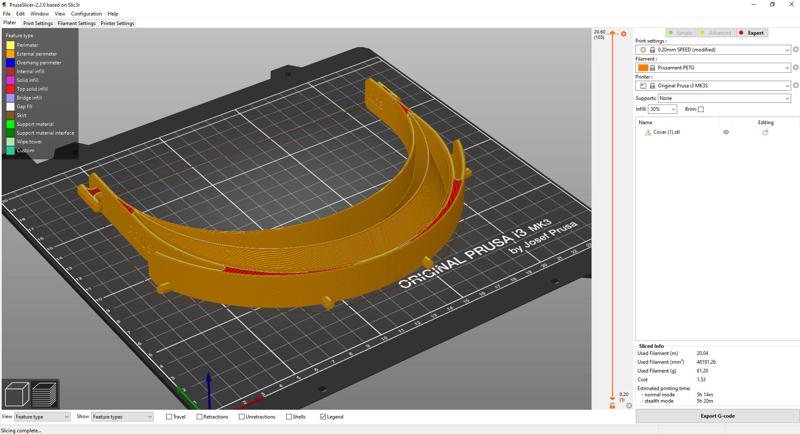Open the View Feature type dropdown
800x434 pixels.
[x=42, y=417]
